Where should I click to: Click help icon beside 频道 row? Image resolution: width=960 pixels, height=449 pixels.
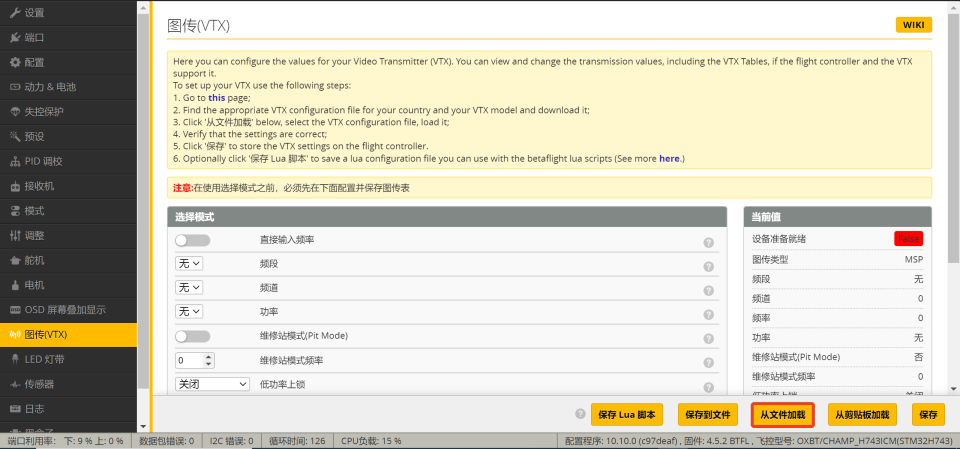(708, 289)
